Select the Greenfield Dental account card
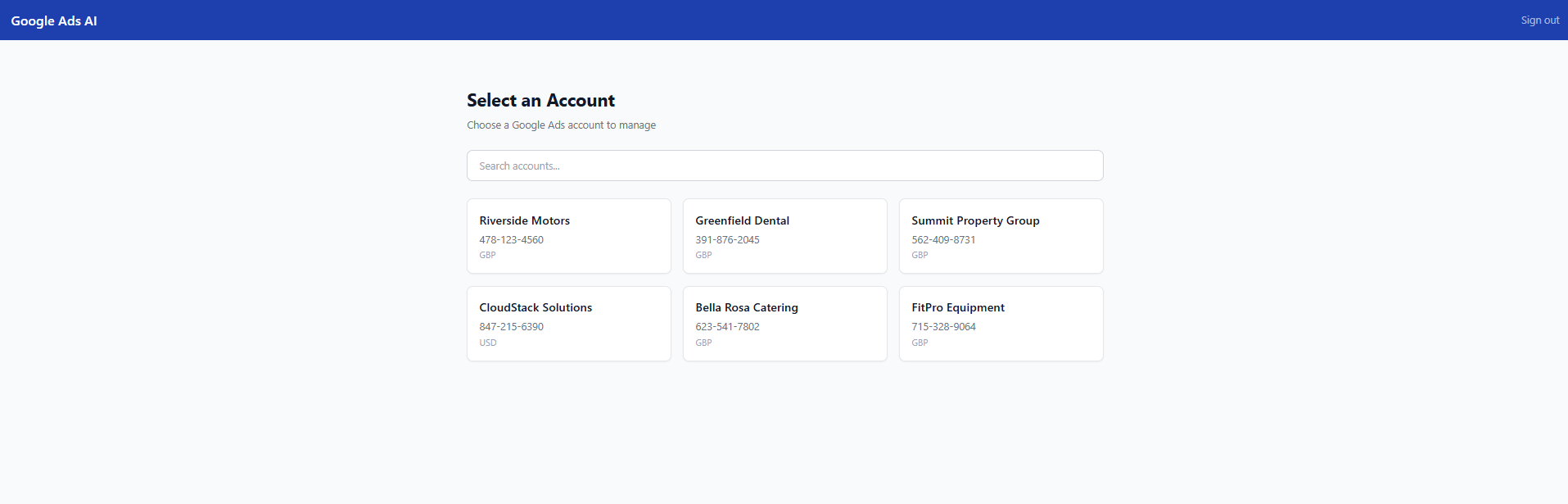Image resolution: width=1568 pixels, height=504 pixels. pyautogui.click(x=784, y=236)
